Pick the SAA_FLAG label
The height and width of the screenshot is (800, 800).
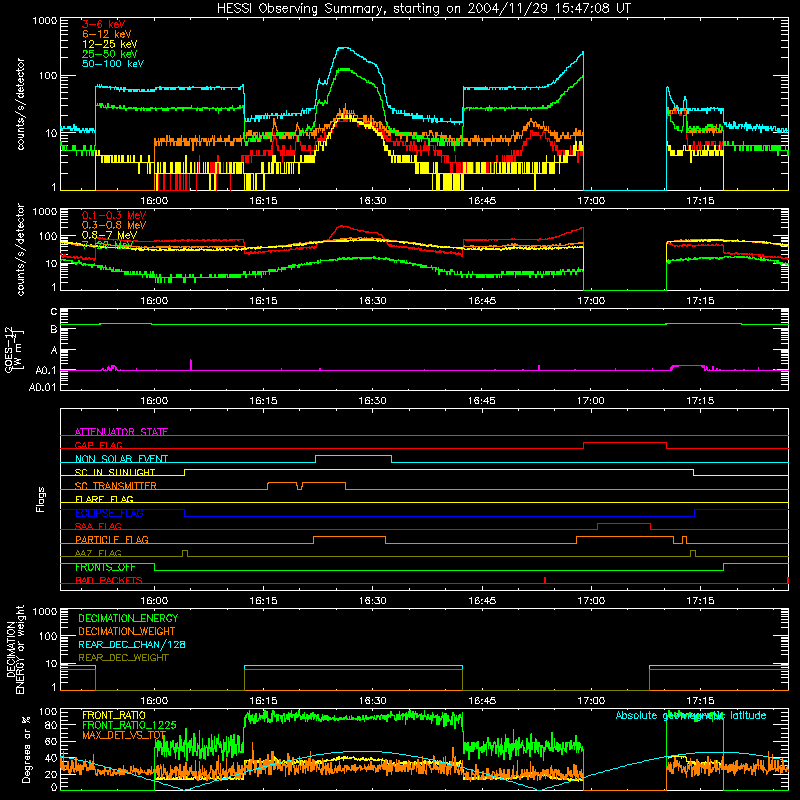tap(98, 526)
